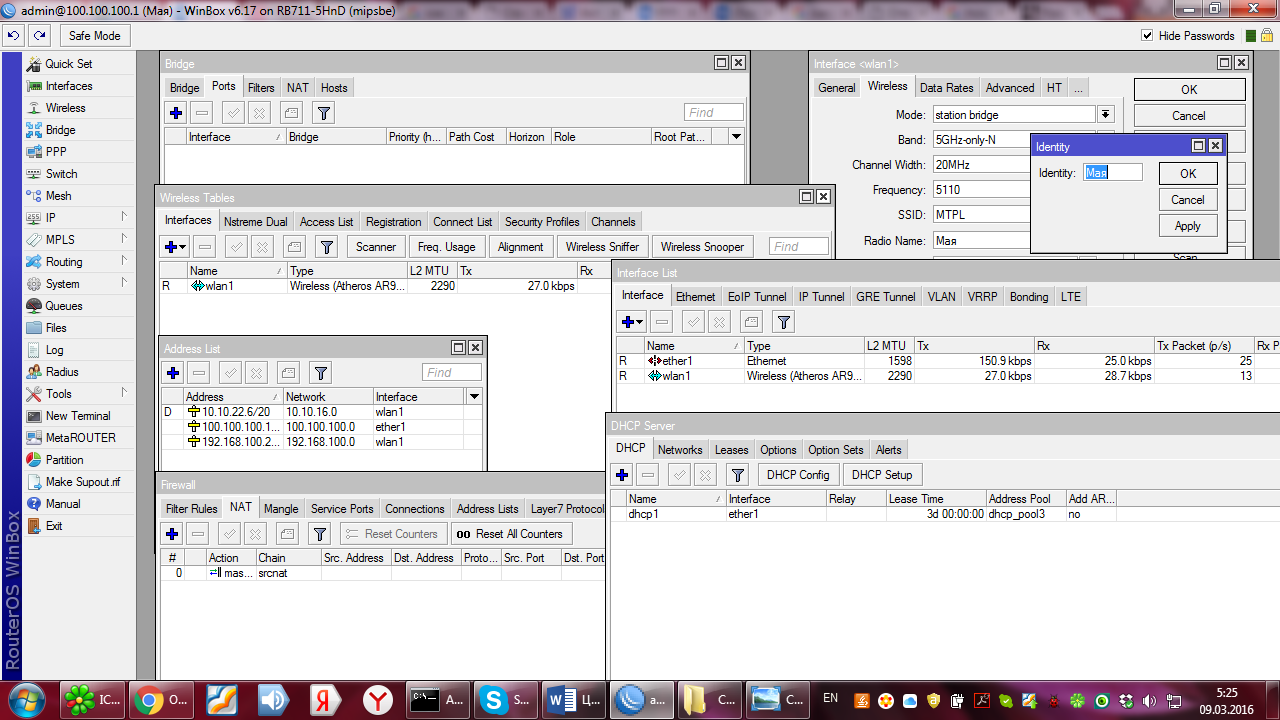Expand the column dropdown in Address List table
Screen dimensions: 1280x720
tap(474, 397)
